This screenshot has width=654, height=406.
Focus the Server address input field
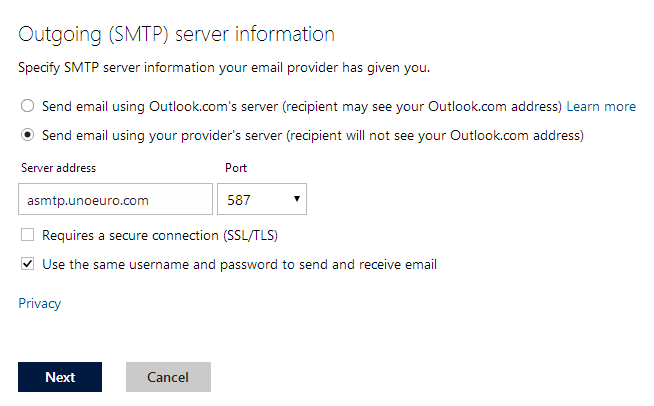coord(116,200)
